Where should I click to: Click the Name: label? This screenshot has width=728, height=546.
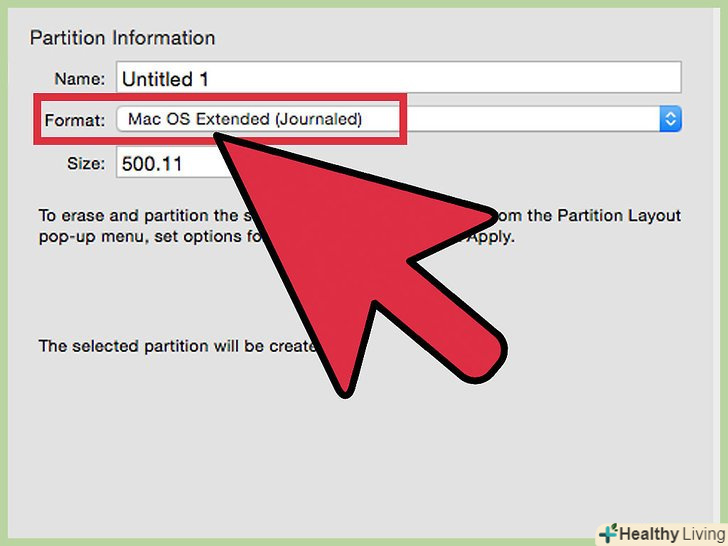pos(80,79)
